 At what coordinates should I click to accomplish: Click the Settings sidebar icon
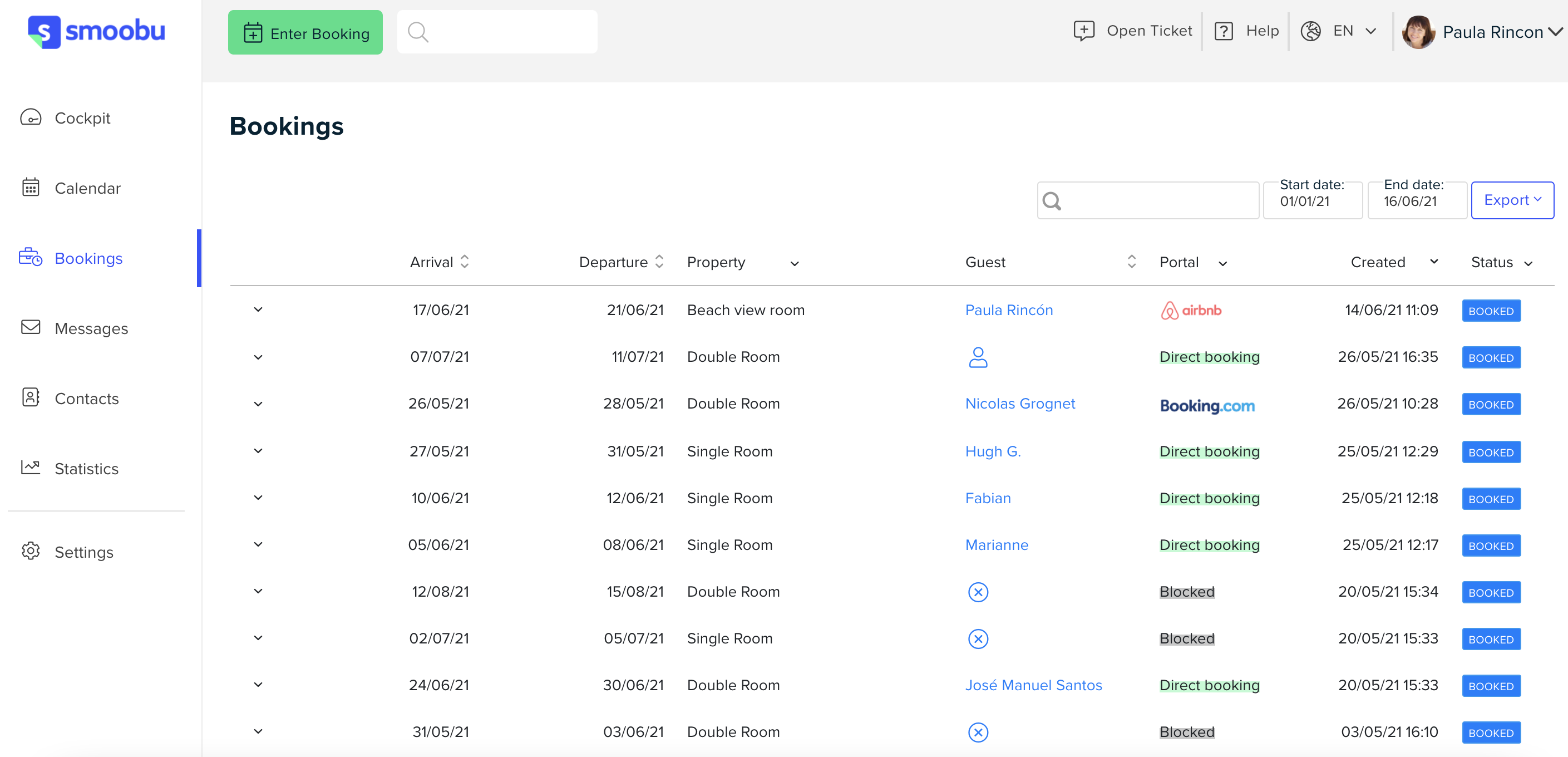click(x=30, y=551)
